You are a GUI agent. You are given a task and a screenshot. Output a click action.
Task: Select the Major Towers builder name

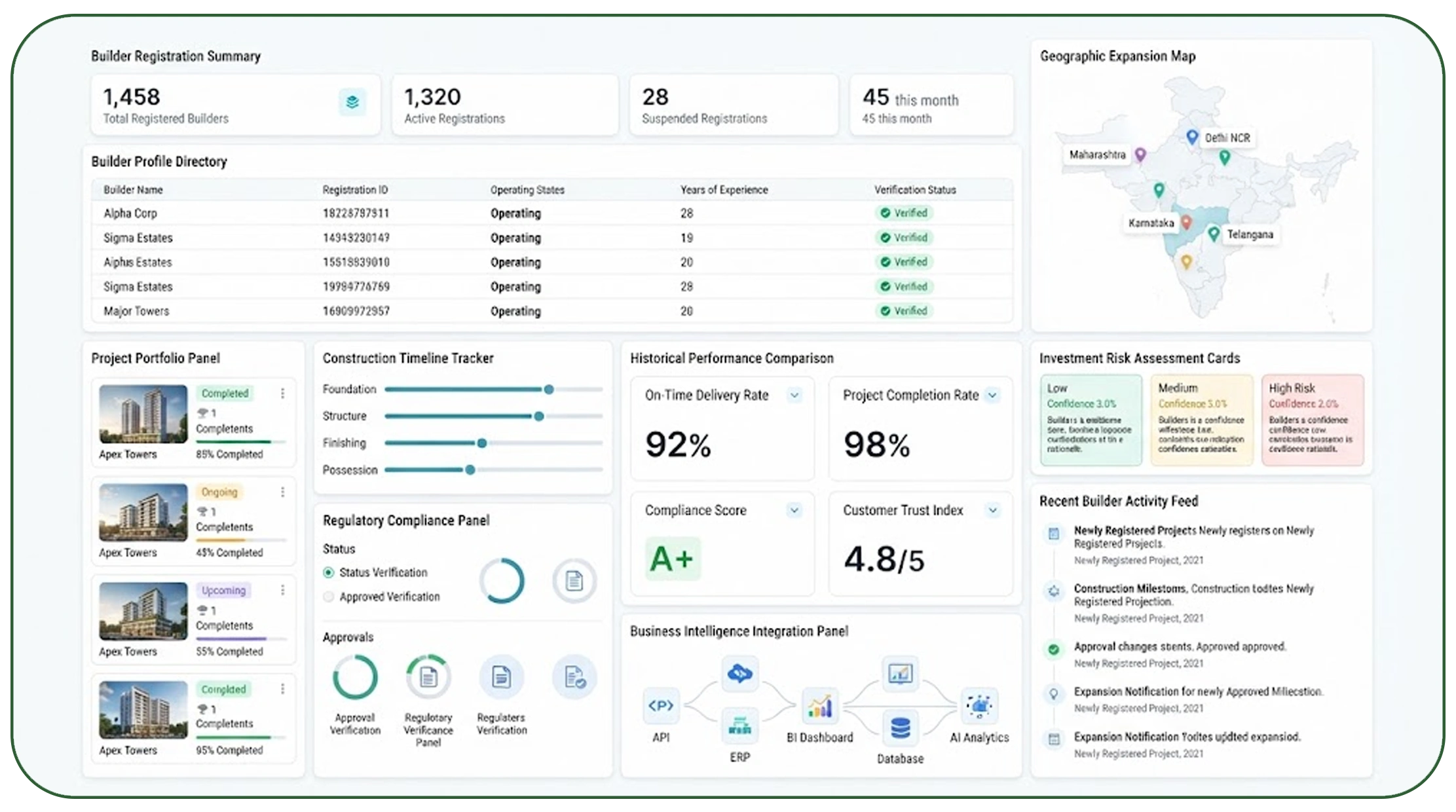pyautogui.click(x=136, y=311)
